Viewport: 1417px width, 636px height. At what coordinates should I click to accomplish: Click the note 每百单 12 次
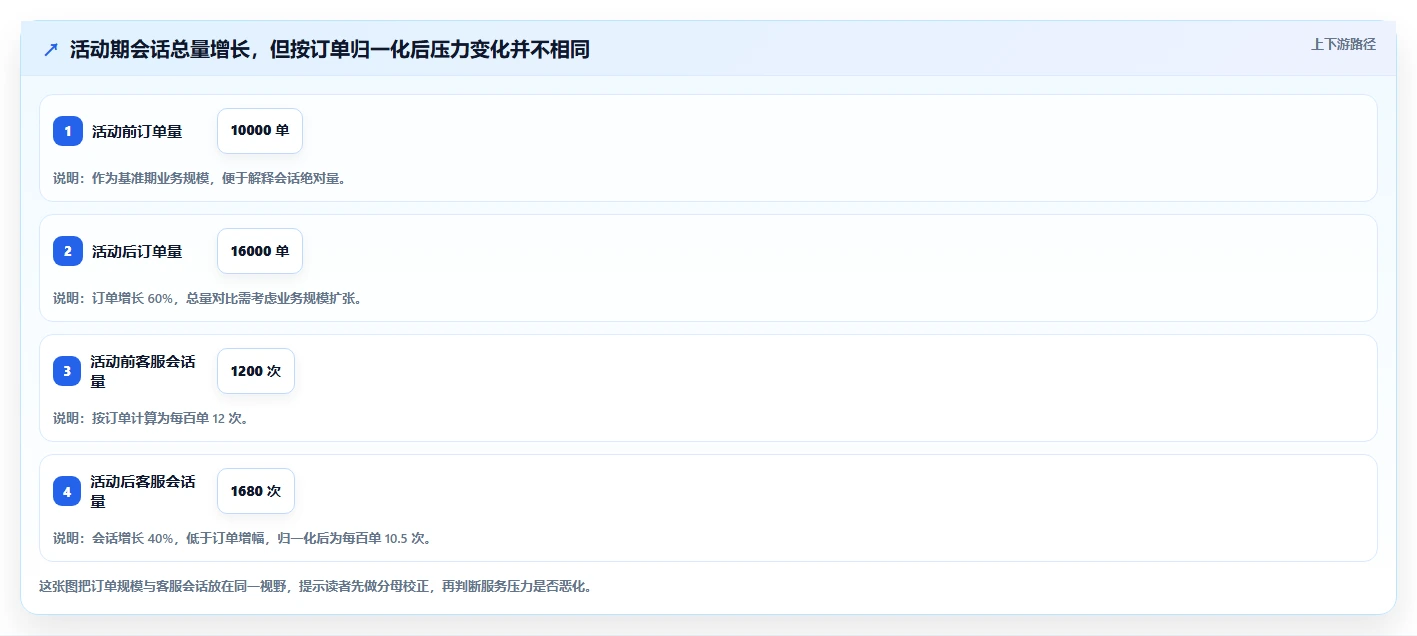coord(151,418)
